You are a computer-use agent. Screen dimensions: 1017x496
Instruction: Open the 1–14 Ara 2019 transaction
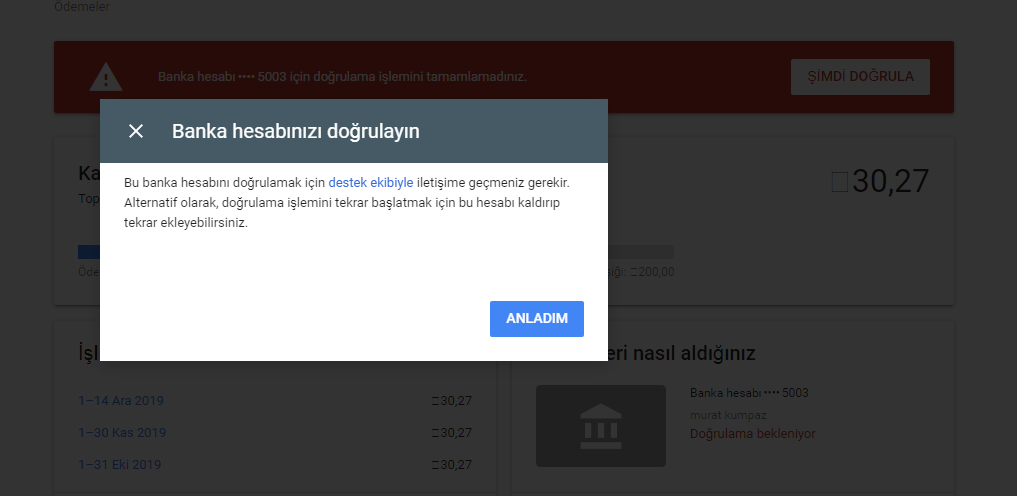click(x=121, y=401)
